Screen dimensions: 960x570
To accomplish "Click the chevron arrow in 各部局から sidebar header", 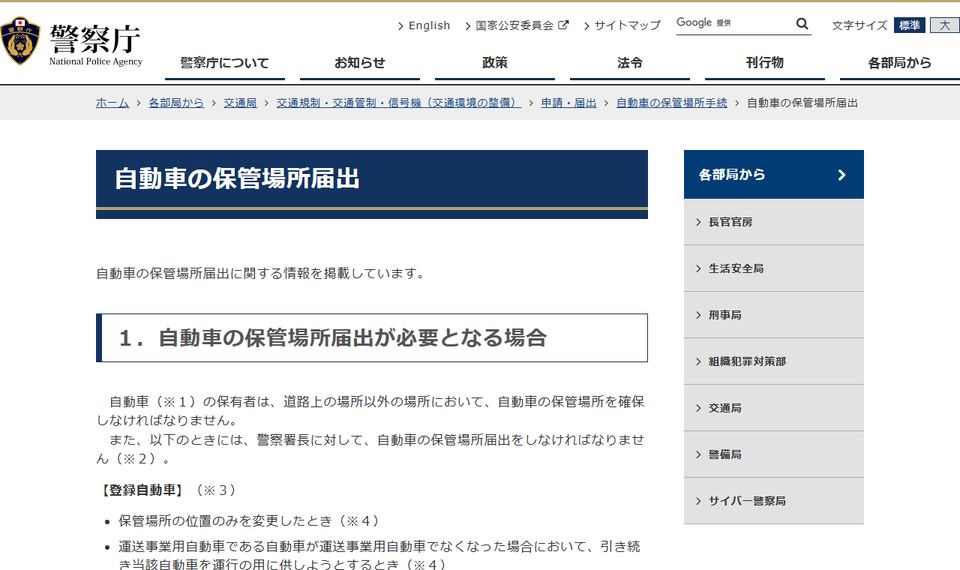I will click(x=842, y=175).
